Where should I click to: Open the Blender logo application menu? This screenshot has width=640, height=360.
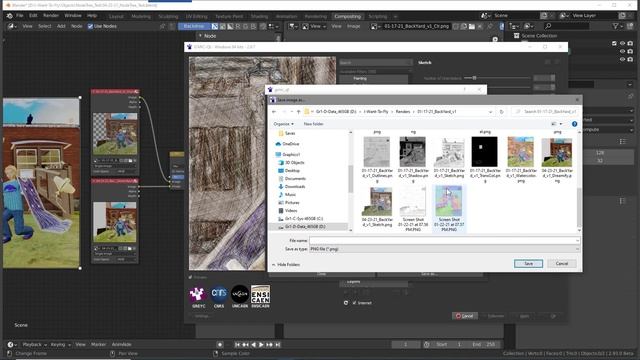pos(9,16)
